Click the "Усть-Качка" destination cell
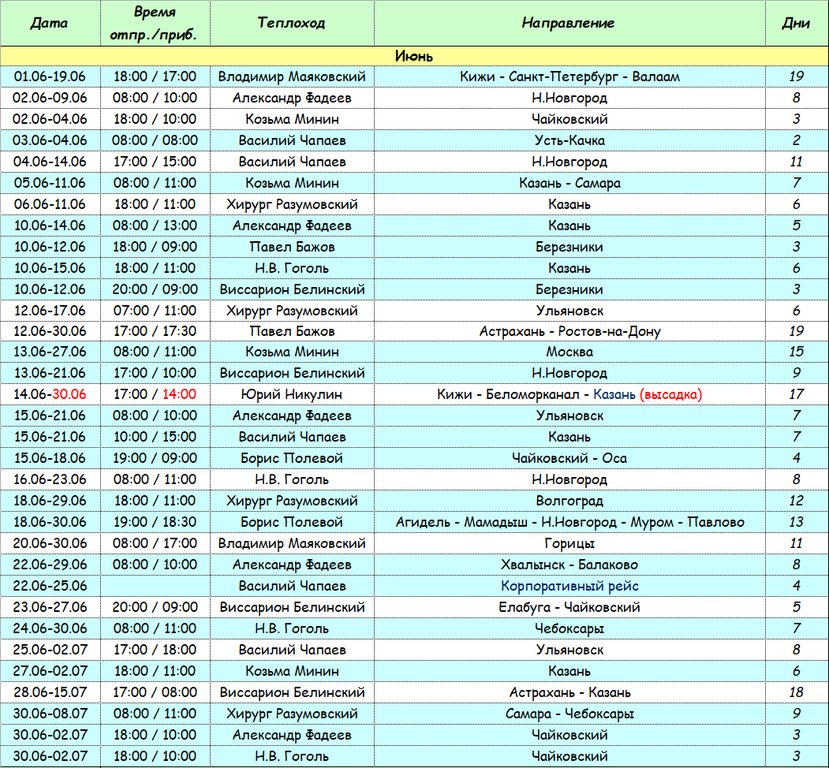 569,141
